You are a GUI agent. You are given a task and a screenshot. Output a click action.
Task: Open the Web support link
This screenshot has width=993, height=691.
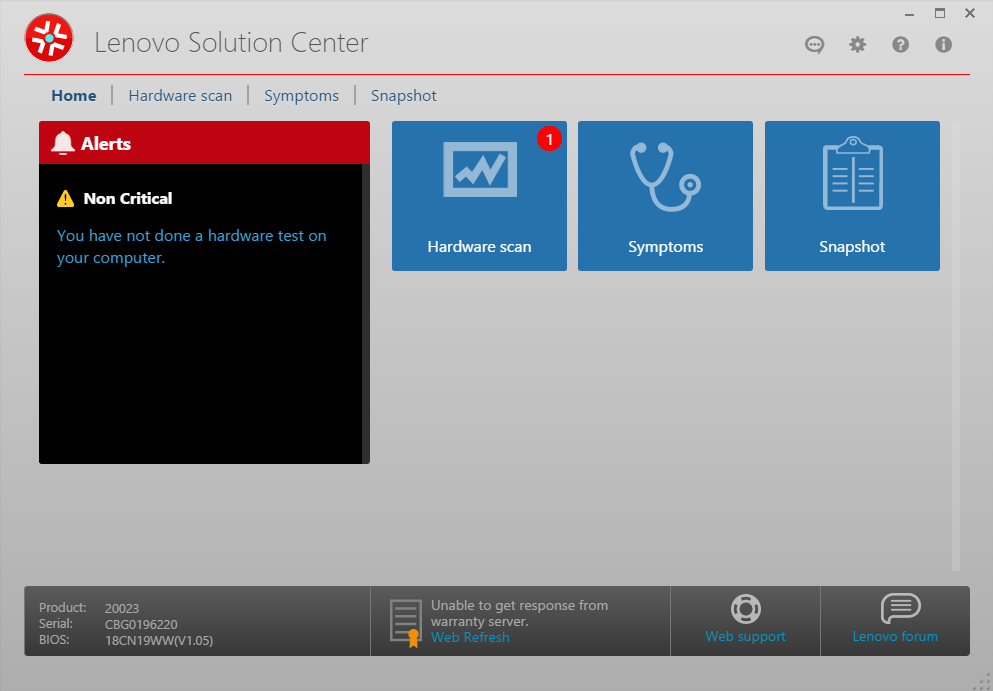pos(745,637)
